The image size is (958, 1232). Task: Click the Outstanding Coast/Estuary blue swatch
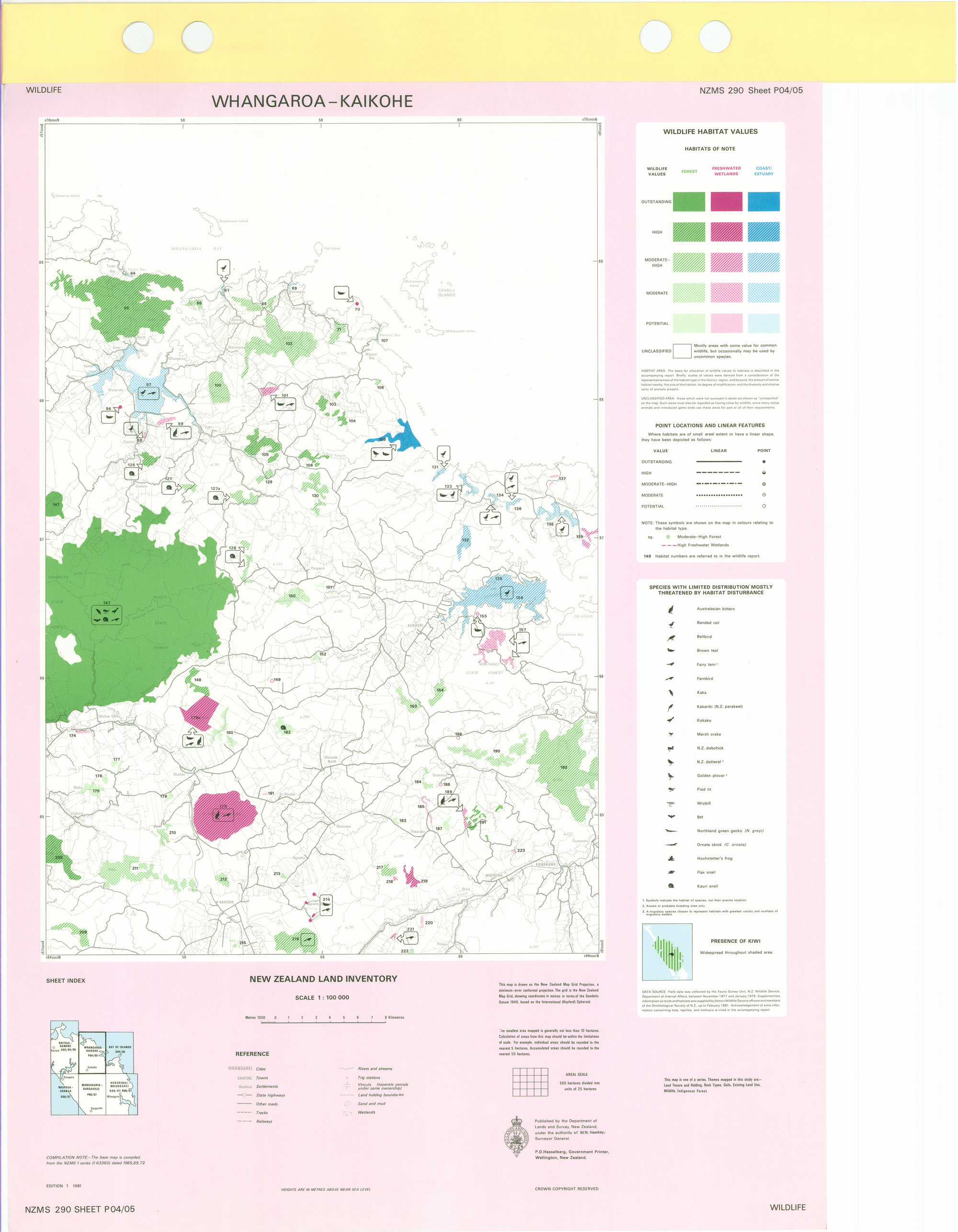(764, 202)
